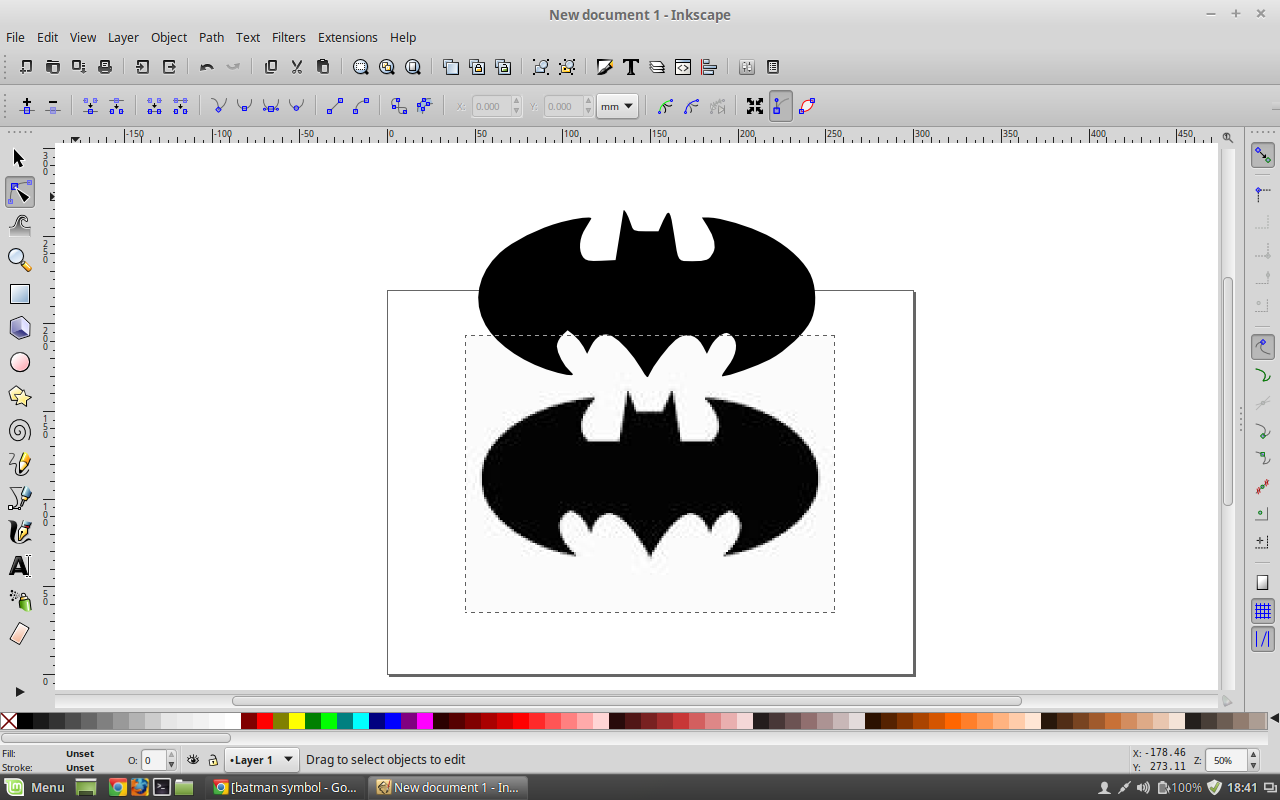The width and height of the screenshot is (1280, 800).
Task: Click the Print document icon
Action: tap(104, 67)
